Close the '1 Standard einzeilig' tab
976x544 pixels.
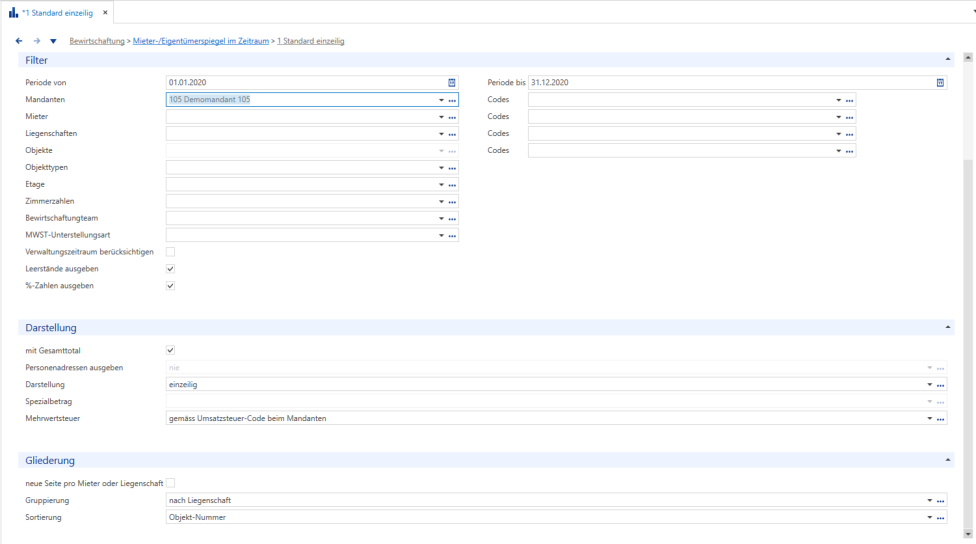click(105, 12)
